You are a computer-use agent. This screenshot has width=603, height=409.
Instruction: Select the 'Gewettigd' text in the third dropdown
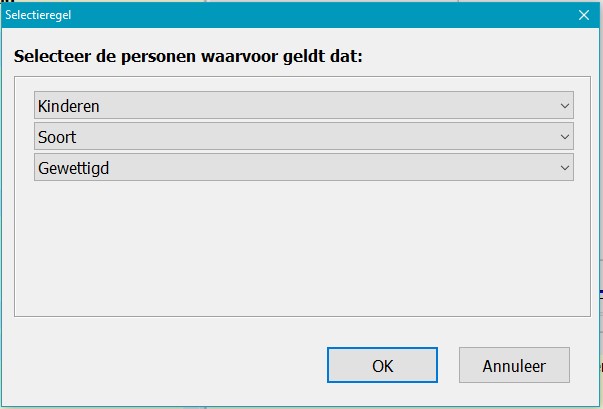73,167
